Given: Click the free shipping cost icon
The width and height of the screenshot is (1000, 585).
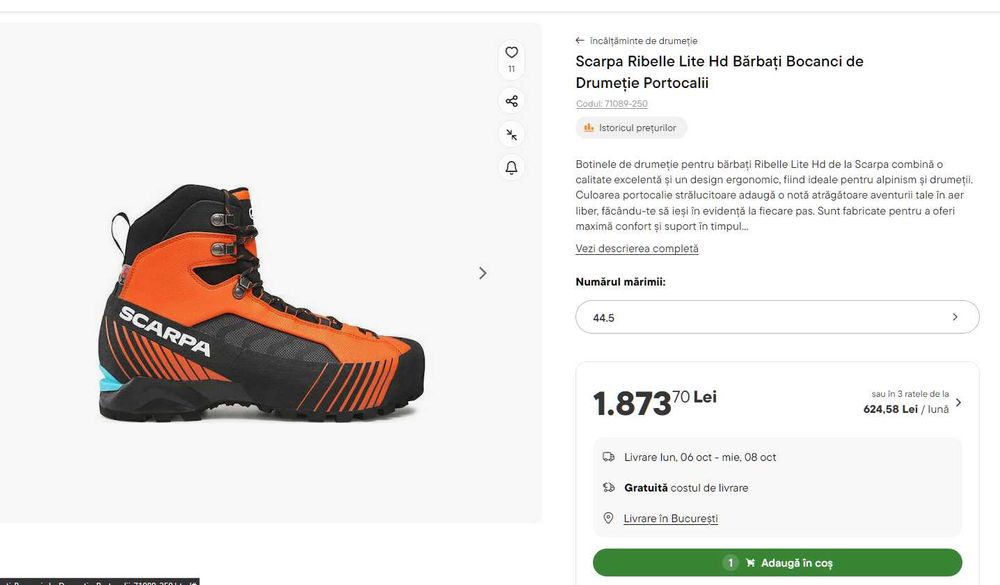Looking at the screenshot, I should tap(608, 488).
